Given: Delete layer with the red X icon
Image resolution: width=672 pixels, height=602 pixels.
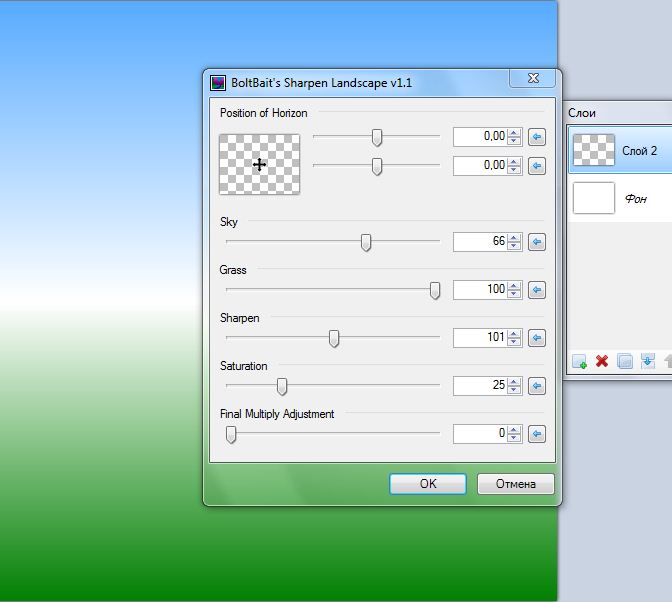Looking at the screenshot, I should click(602, 361).
